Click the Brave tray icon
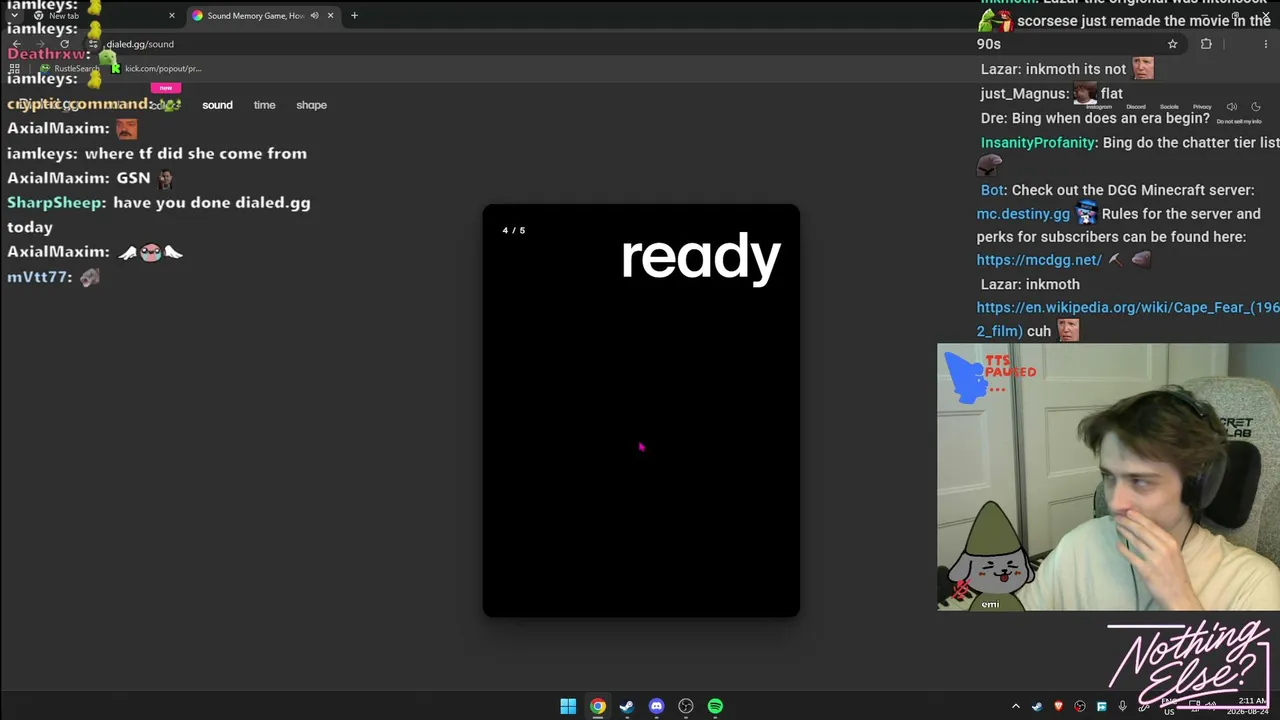The height and width of the screenshot is (720, 1280). (1059, 707)
